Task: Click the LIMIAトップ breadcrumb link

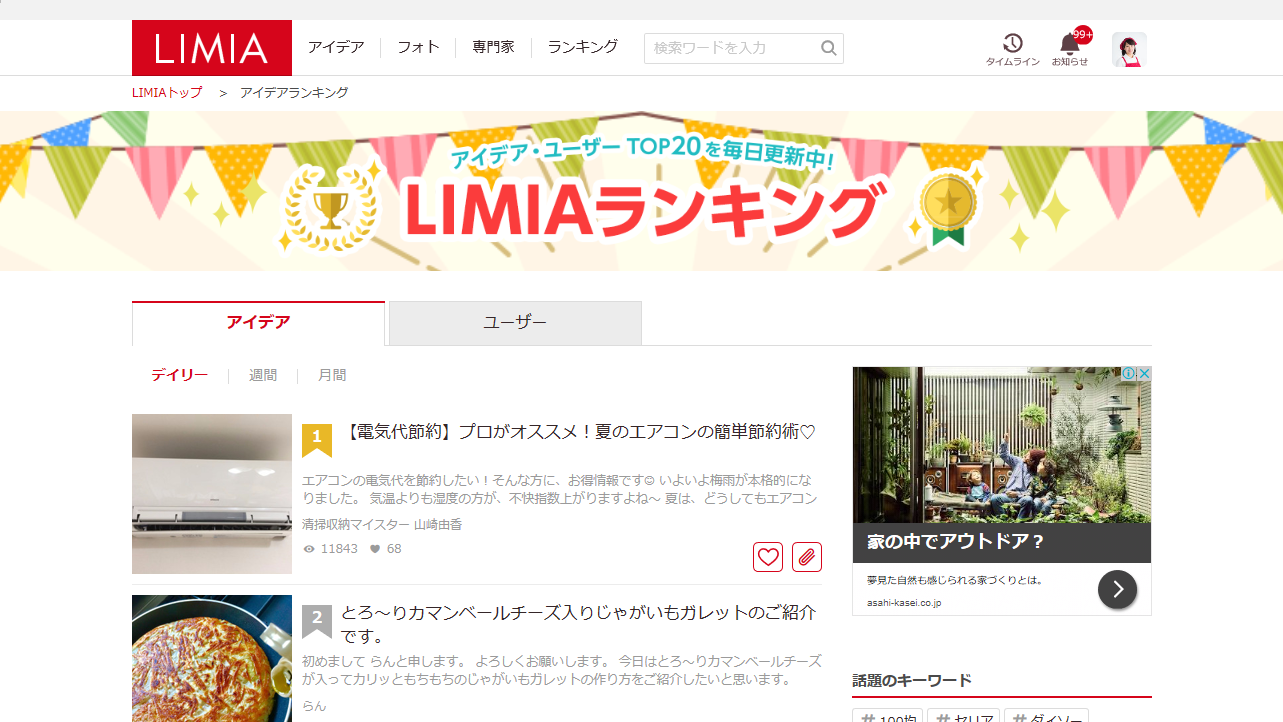Action: [167, 93]
